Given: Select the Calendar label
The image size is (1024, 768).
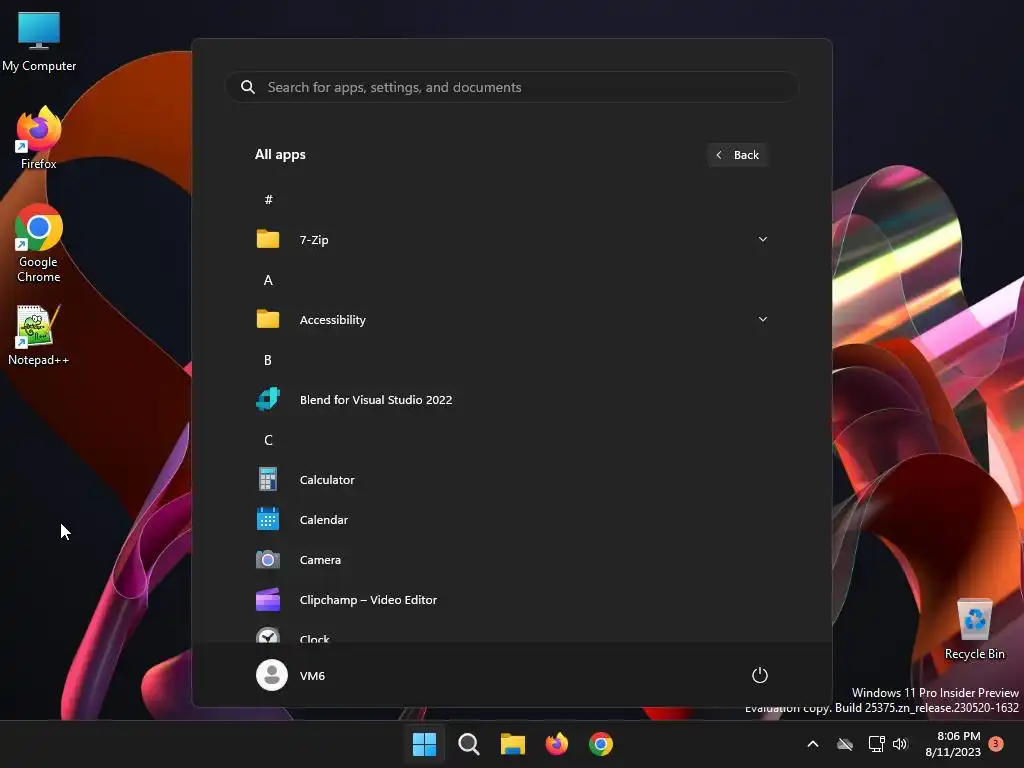Looking at the screenshot, I should click(323, 520).
